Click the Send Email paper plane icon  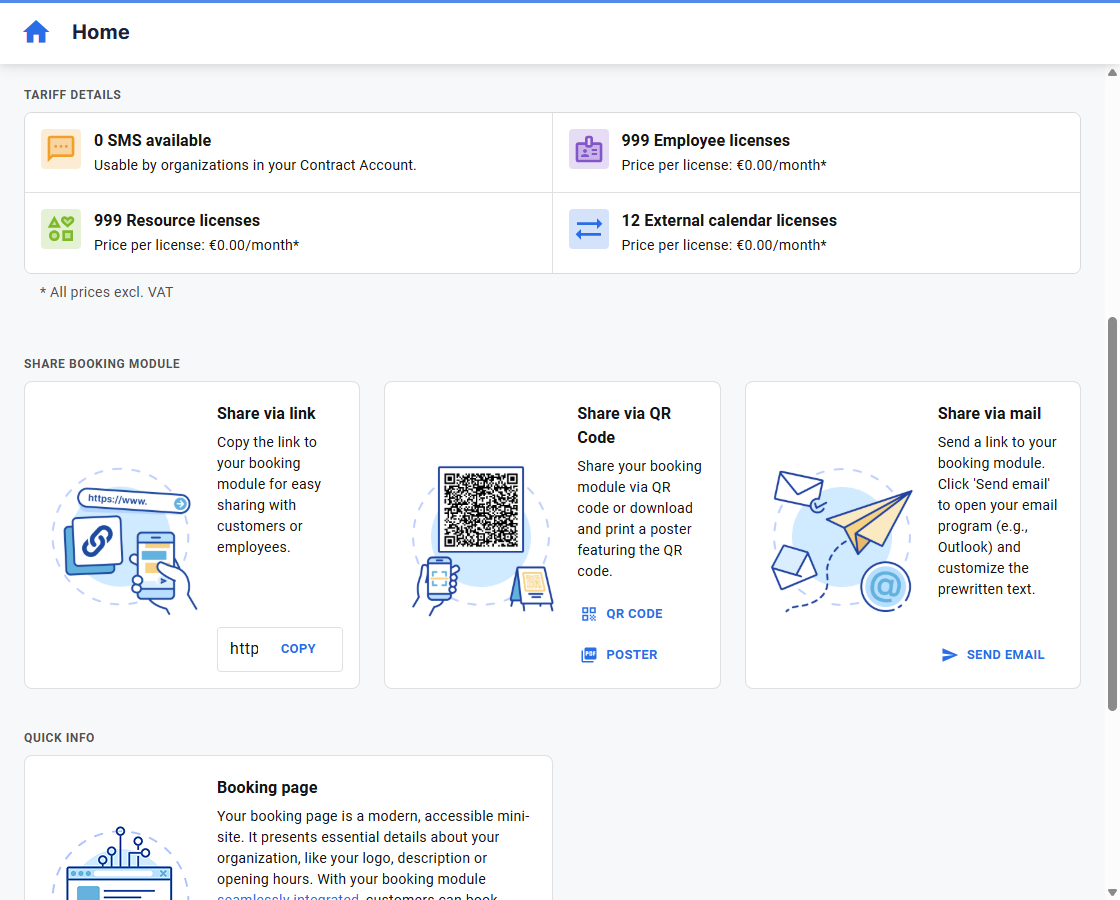(x=949, y=654)
